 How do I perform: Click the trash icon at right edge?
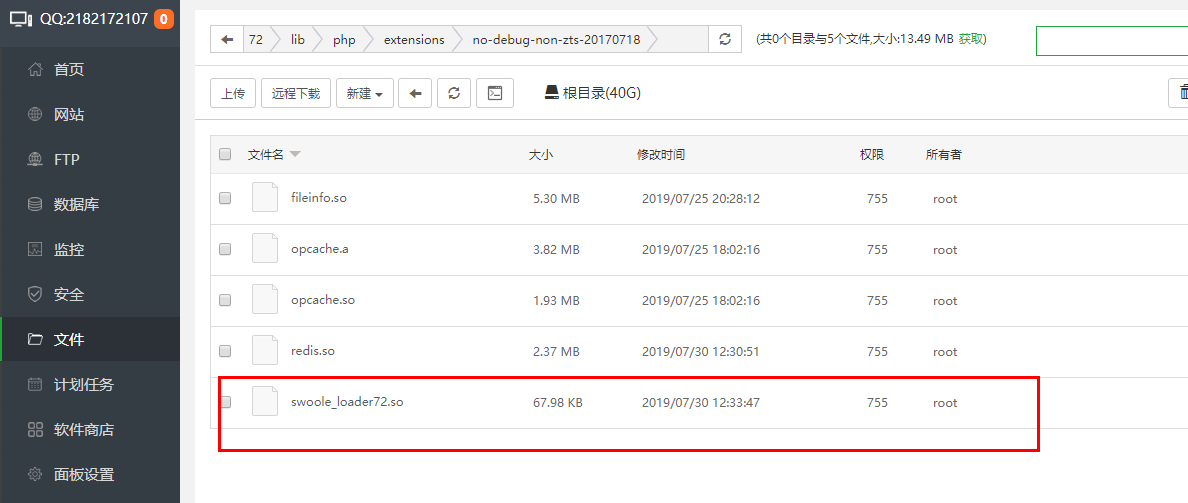pyautogui.click(x=1178, y=93)
